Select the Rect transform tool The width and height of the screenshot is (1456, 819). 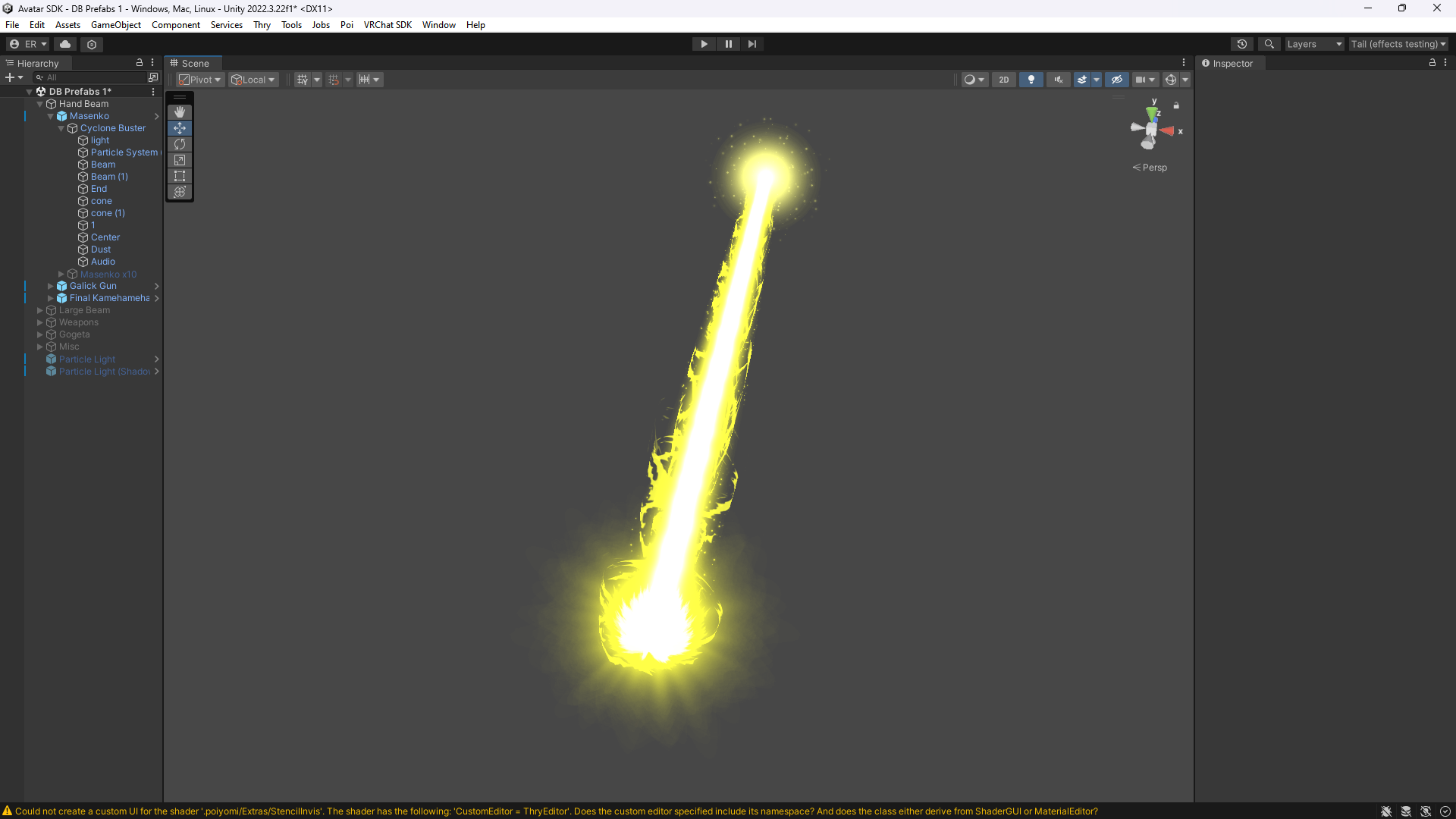point(180,176)
